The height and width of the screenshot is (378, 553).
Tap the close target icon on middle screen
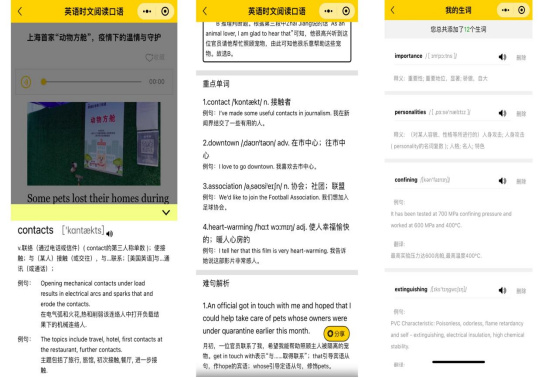[346, 11]
